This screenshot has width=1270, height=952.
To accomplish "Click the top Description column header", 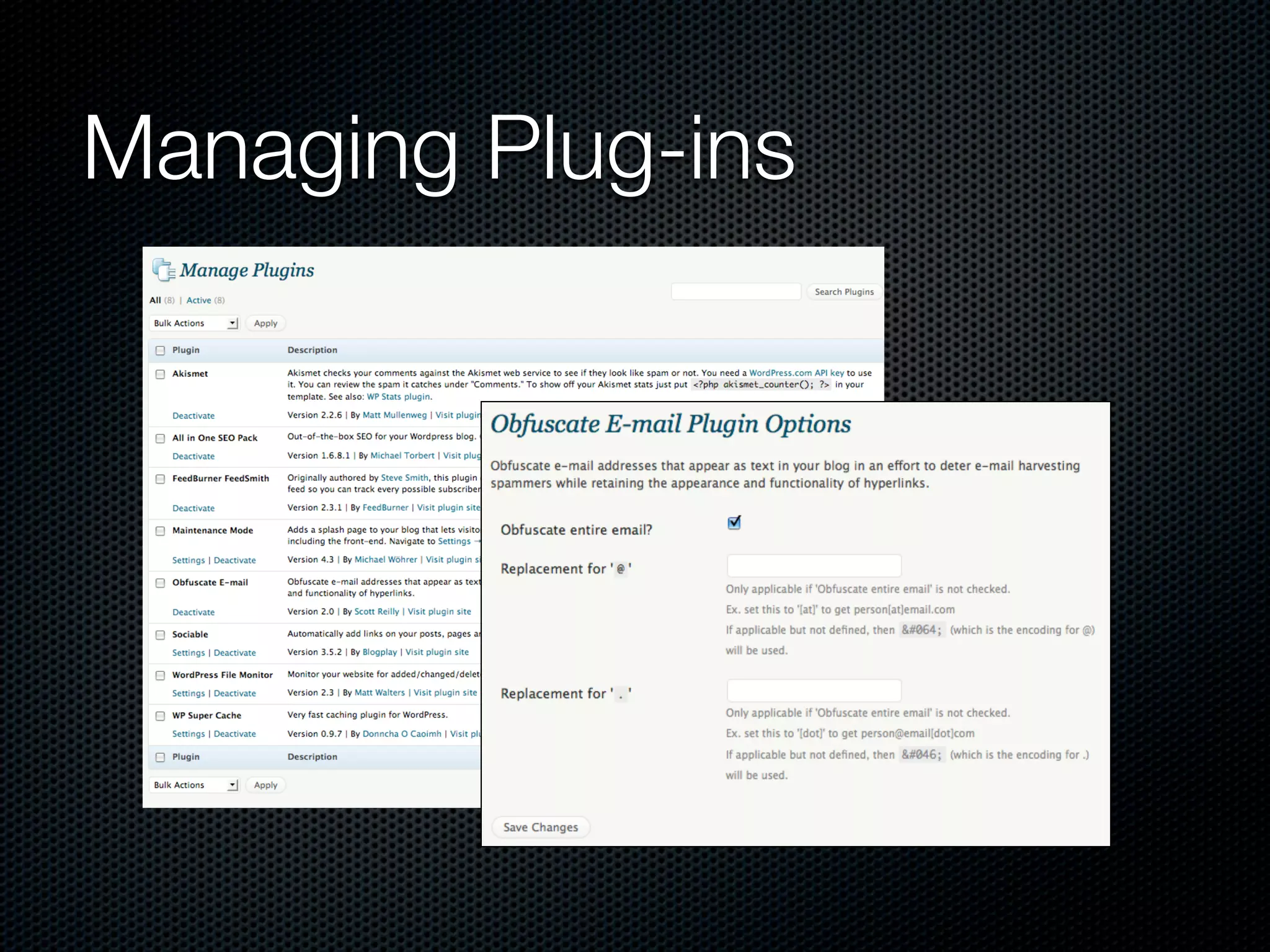I will [x=312, y=350].
